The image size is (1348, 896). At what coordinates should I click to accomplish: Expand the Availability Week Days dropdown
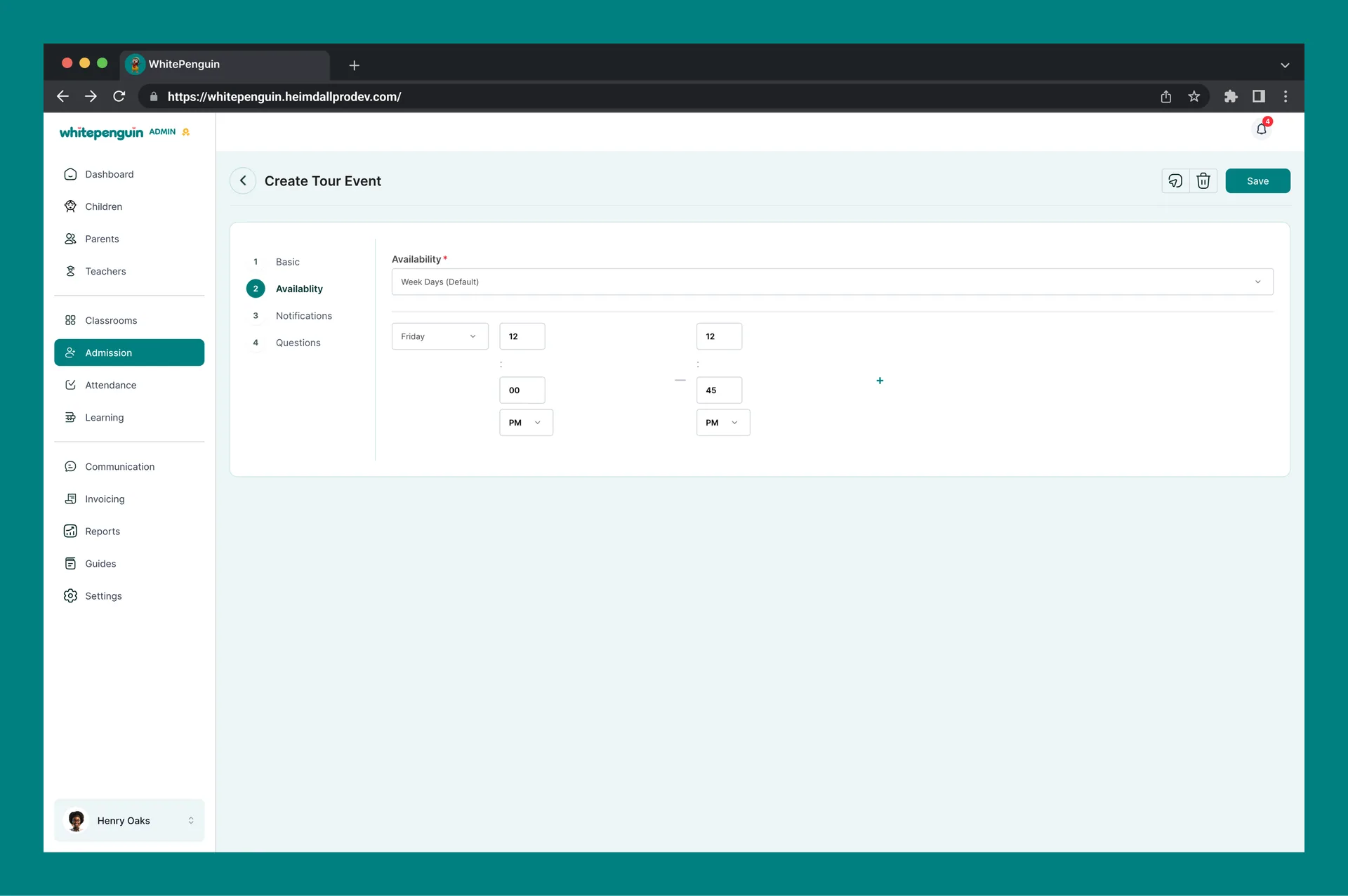[832, 282]
